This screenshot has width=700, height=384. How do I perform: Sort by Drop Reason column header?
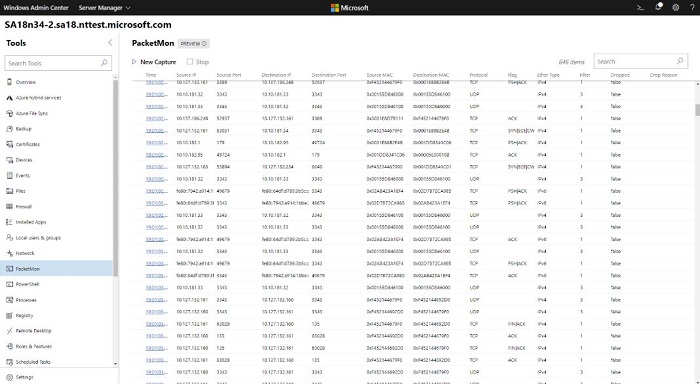tap(664, 75)
